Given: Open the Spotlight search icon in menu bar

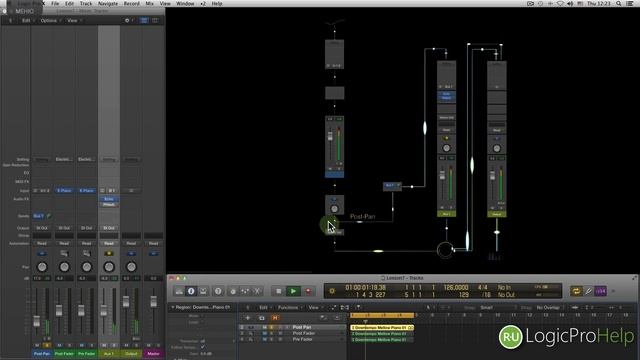Looking at the screenshot, I should [619, 3].
